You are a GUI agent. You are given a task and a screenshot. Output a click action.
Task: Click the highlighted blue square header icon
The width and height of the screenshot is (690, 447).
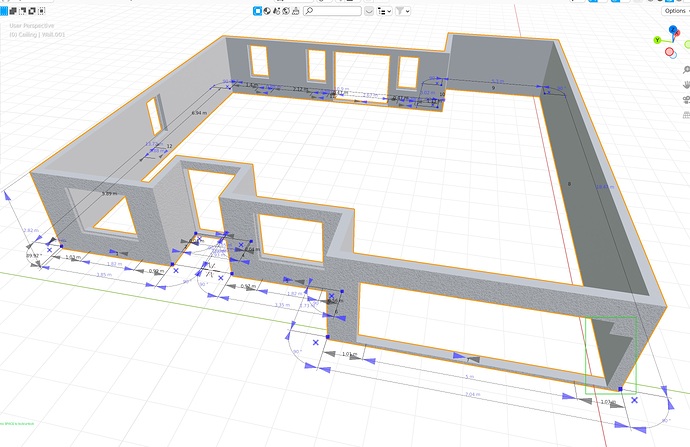click(x=257, y=11)
